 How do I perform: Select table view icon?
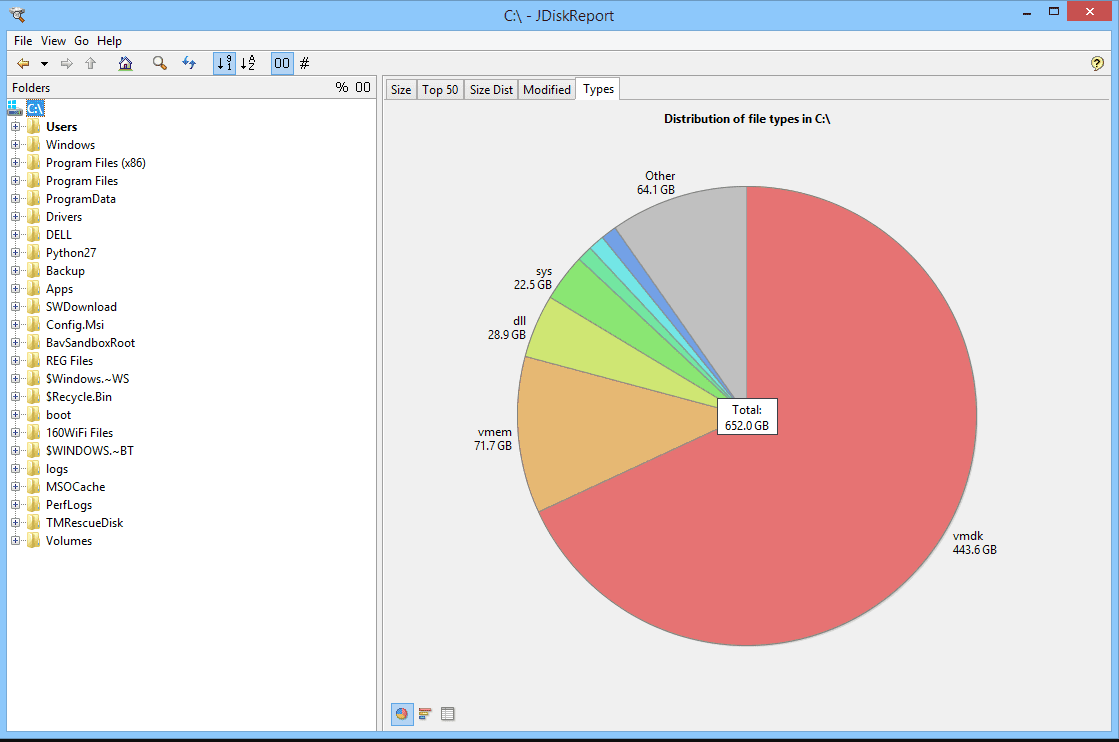click(447, 713)
